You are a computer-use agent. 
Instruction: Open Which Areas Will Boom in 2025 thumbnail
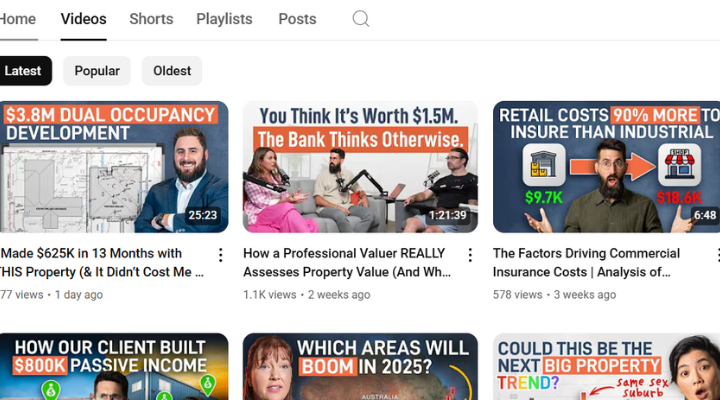360,366
